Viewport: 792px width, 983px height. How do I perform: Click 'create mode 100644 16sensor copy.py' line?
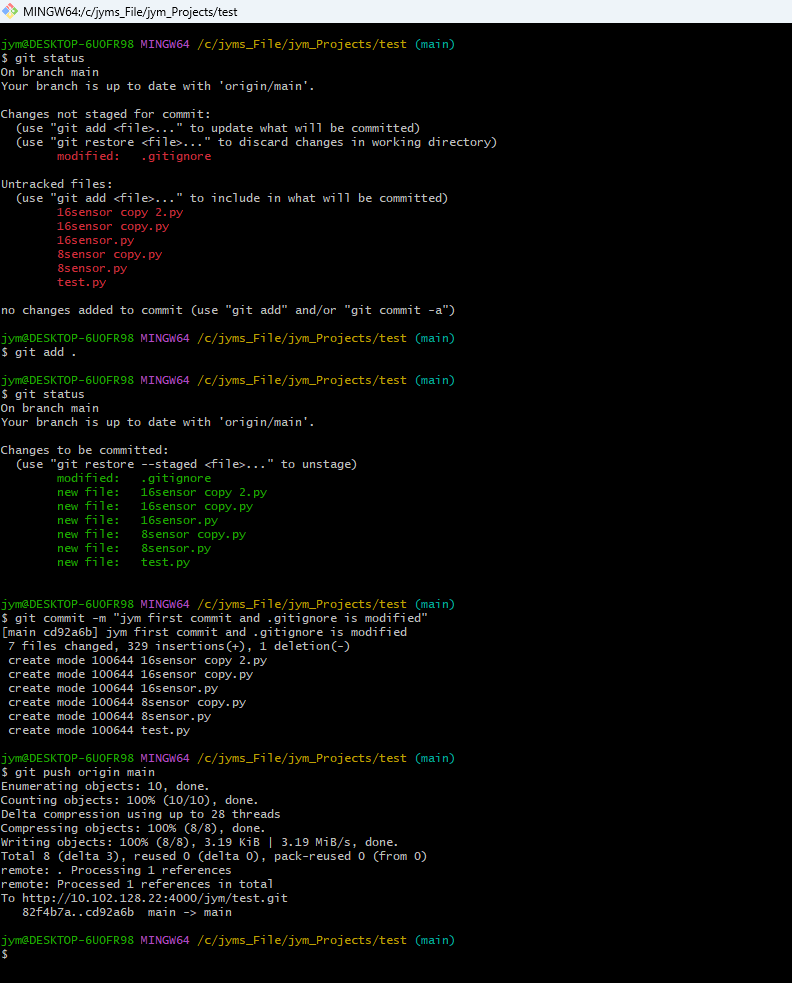click(130, 675)
